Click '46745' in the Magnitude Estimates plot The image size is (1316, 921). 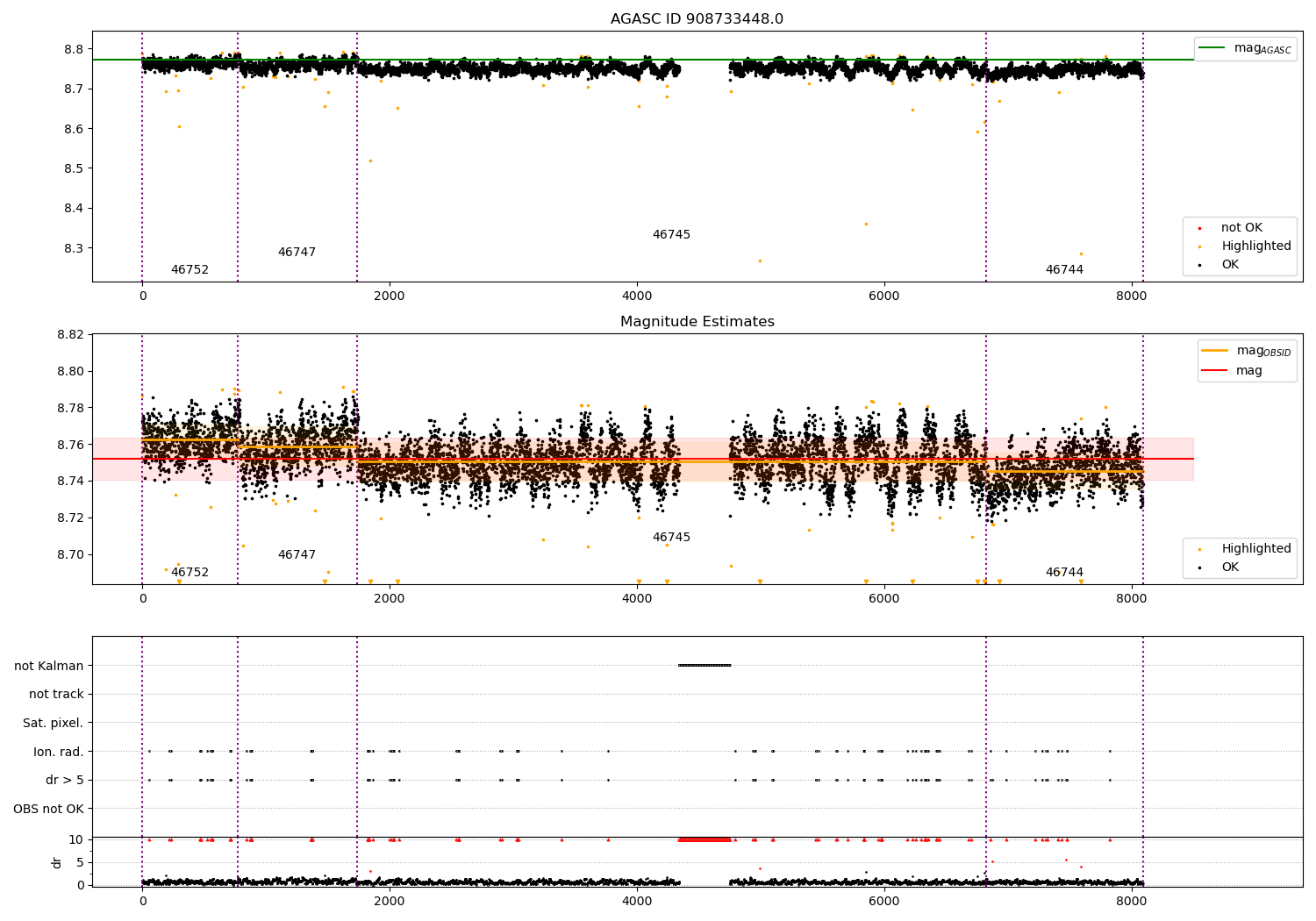671,538
